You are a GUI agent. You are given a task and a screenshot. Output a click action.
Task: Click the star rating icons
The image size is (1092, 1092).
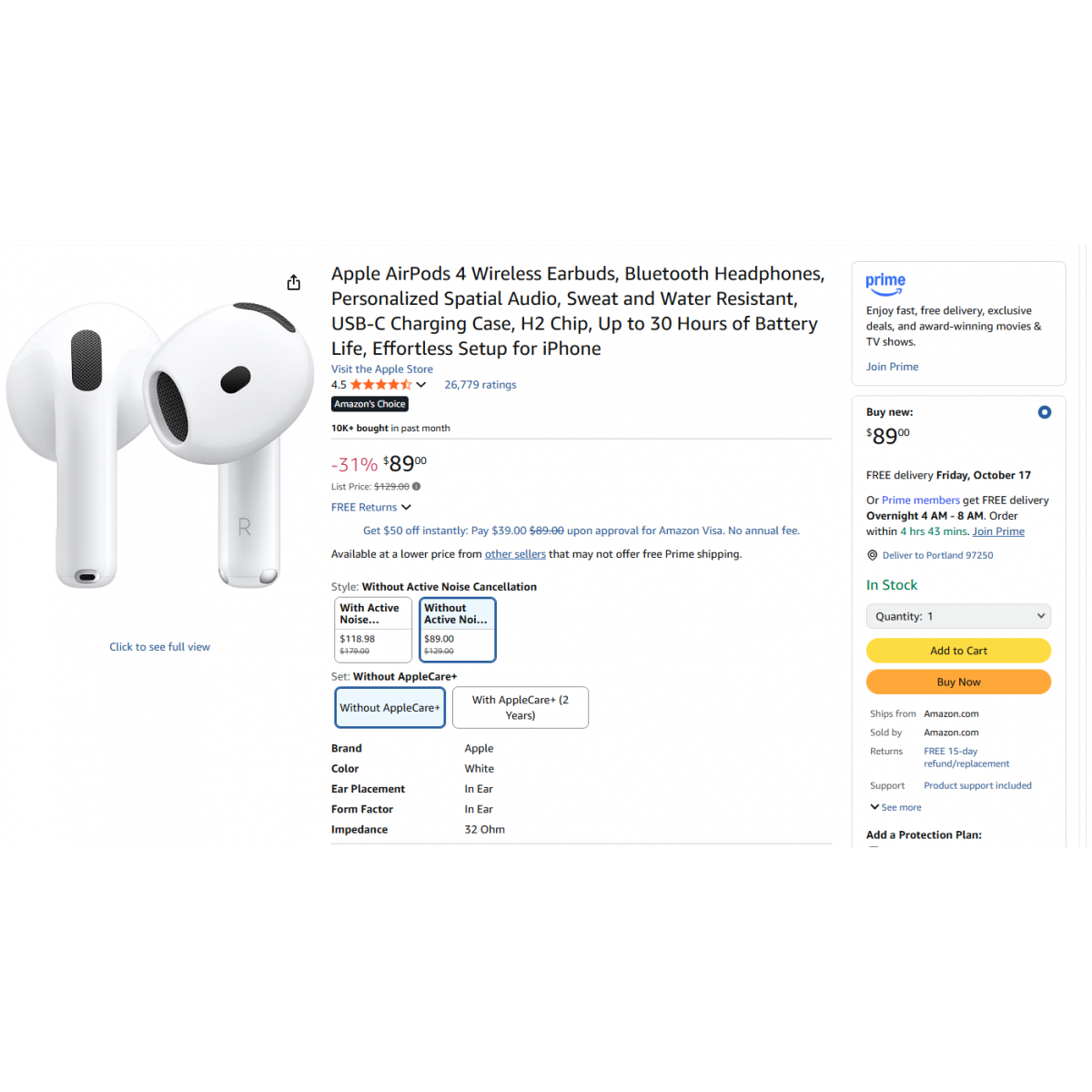click(x=381, y=385)
